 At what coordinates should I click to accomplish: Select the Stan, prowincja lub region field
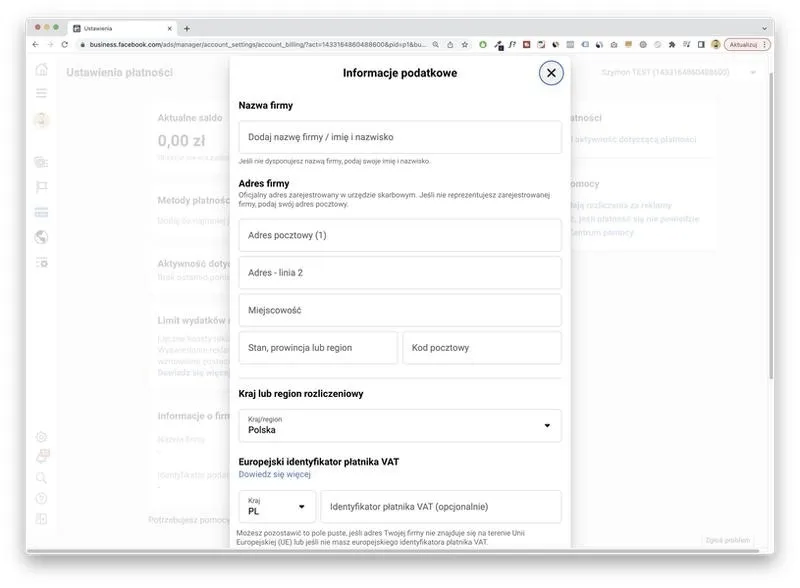pyautogui.click(x=318, y=348)
